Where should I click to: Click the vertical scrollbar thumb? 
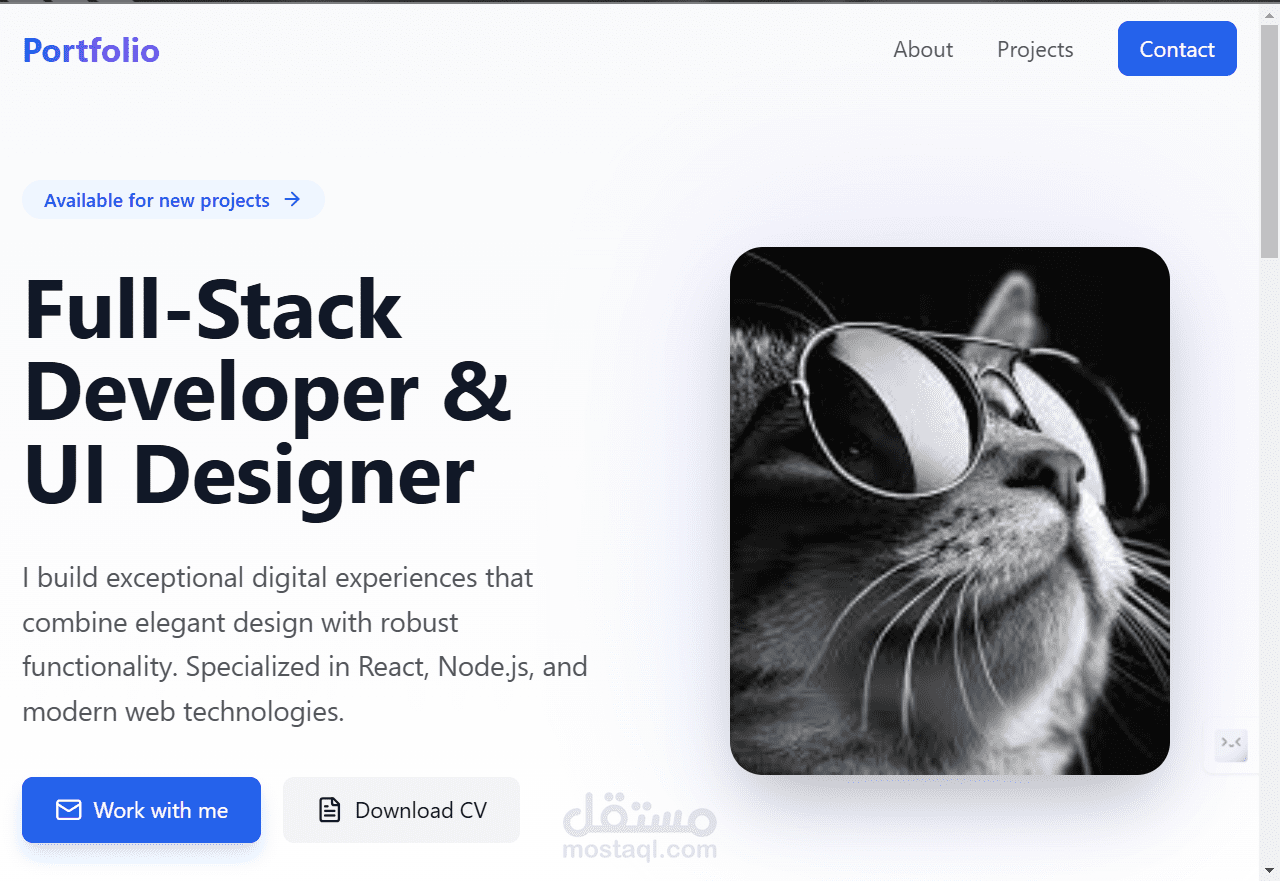point(1269,140)
